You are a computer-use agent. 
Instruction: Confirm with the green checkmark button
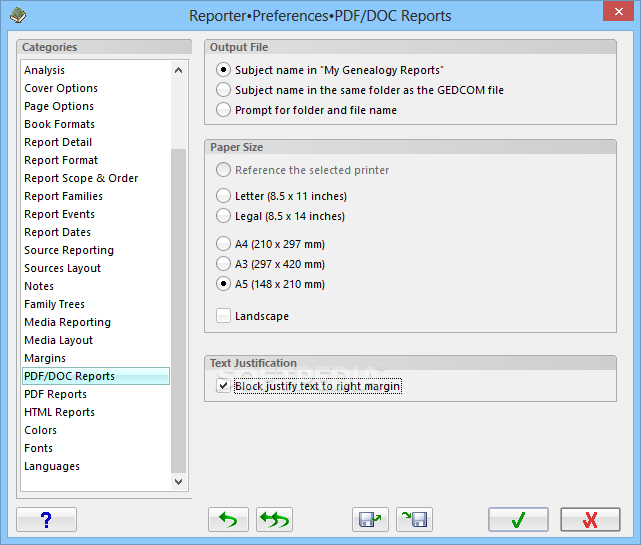click(518, 519)
